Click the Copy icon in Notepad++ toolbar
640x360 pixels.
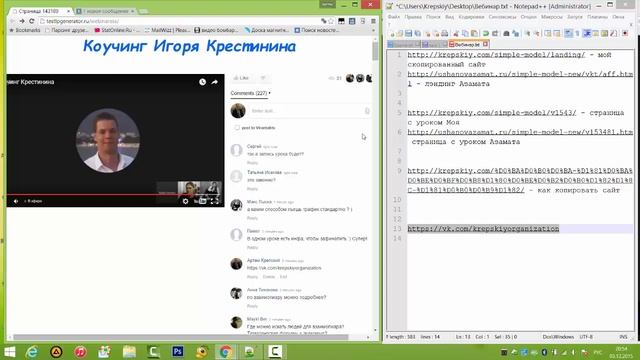[x=465, y=33]
